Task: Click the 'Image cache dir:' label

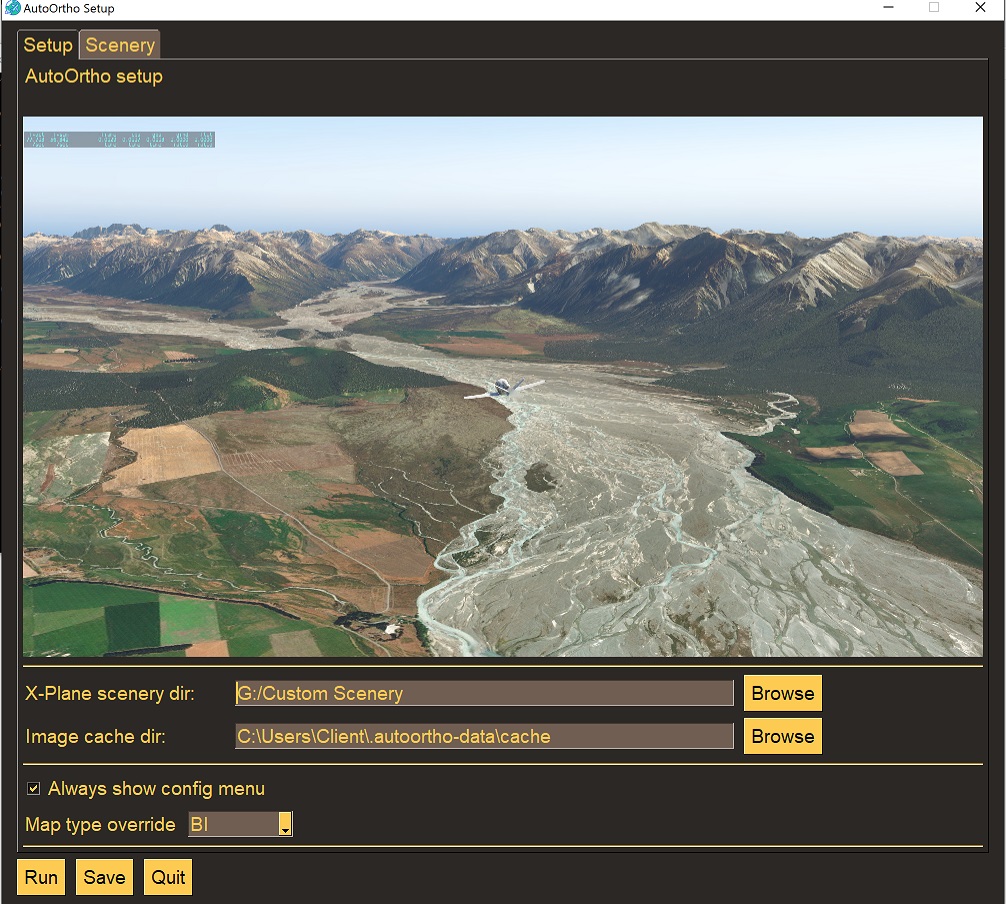Action: coord(96,737)
